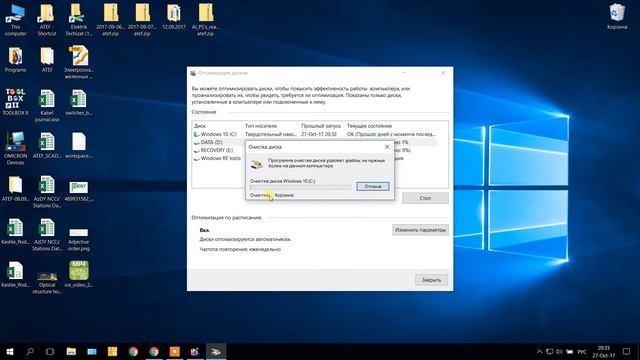Open the first Chrome taskbar icon

133,351
